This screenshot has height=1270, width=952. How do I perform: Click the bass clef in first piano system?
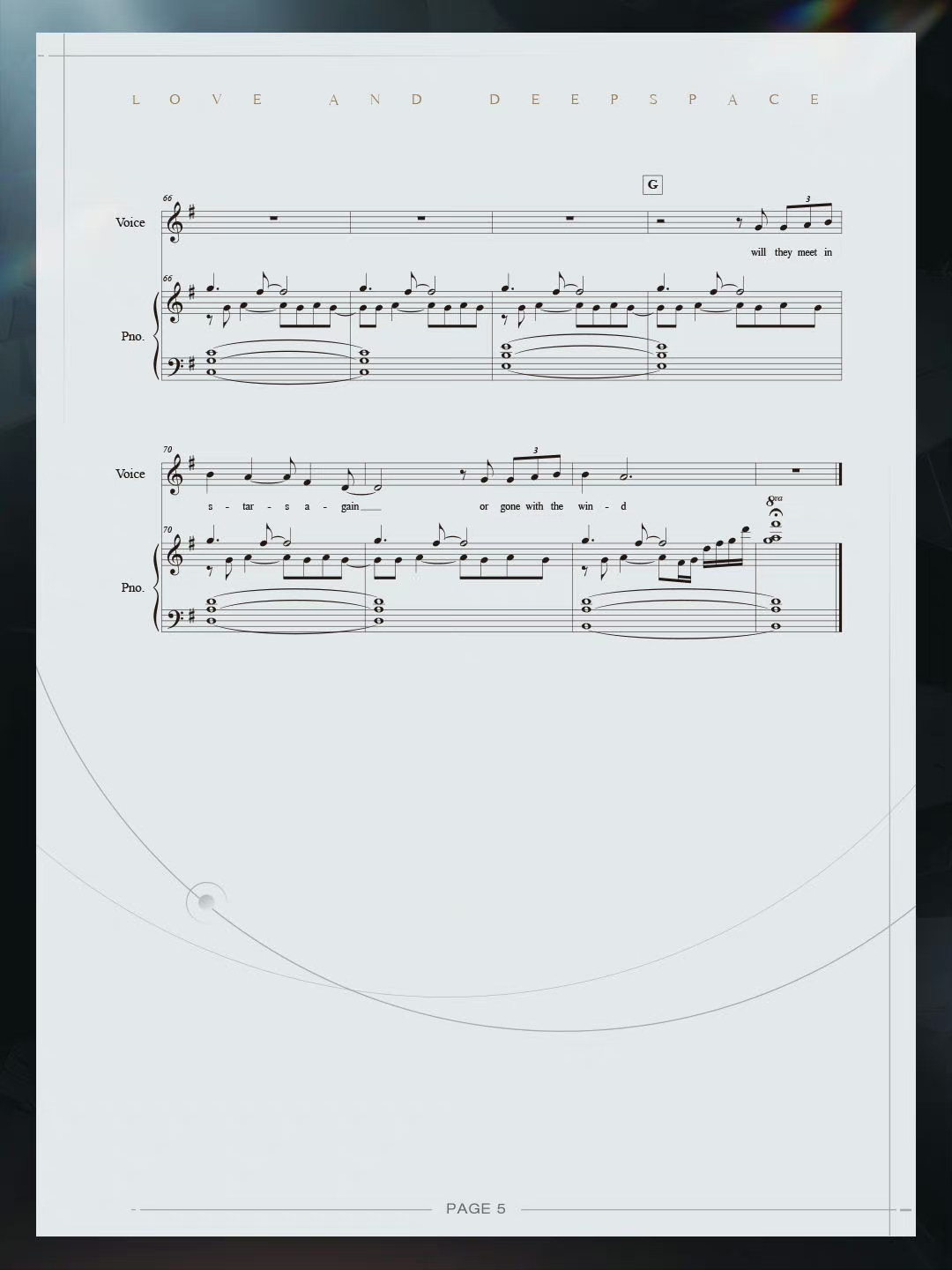175,363
